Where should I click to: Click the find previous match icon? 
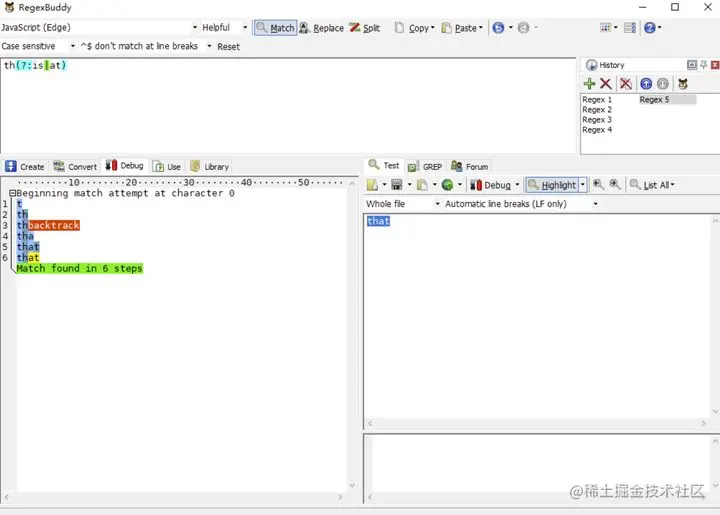tap(598, 185)
